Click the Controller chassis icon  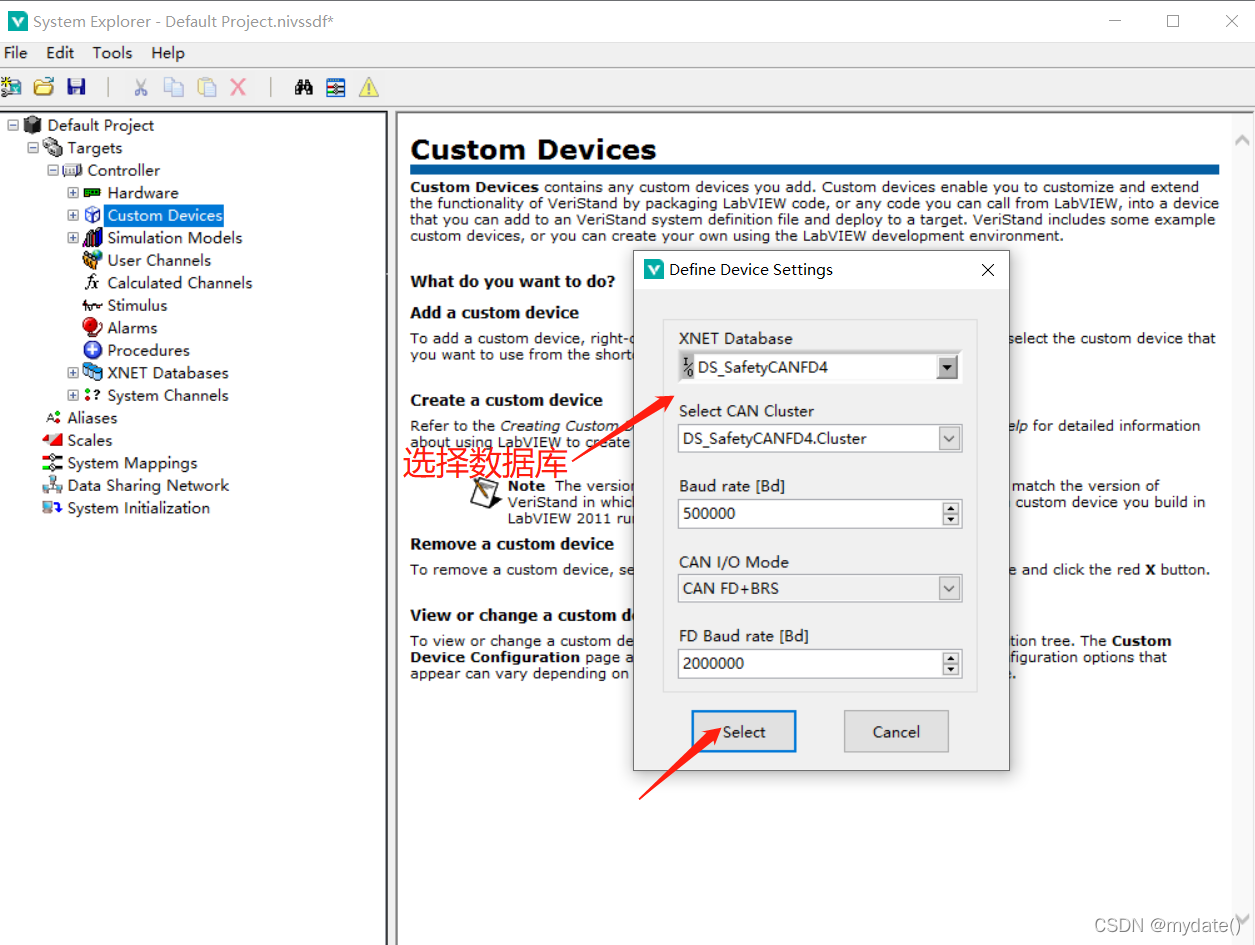click(73, 170)
